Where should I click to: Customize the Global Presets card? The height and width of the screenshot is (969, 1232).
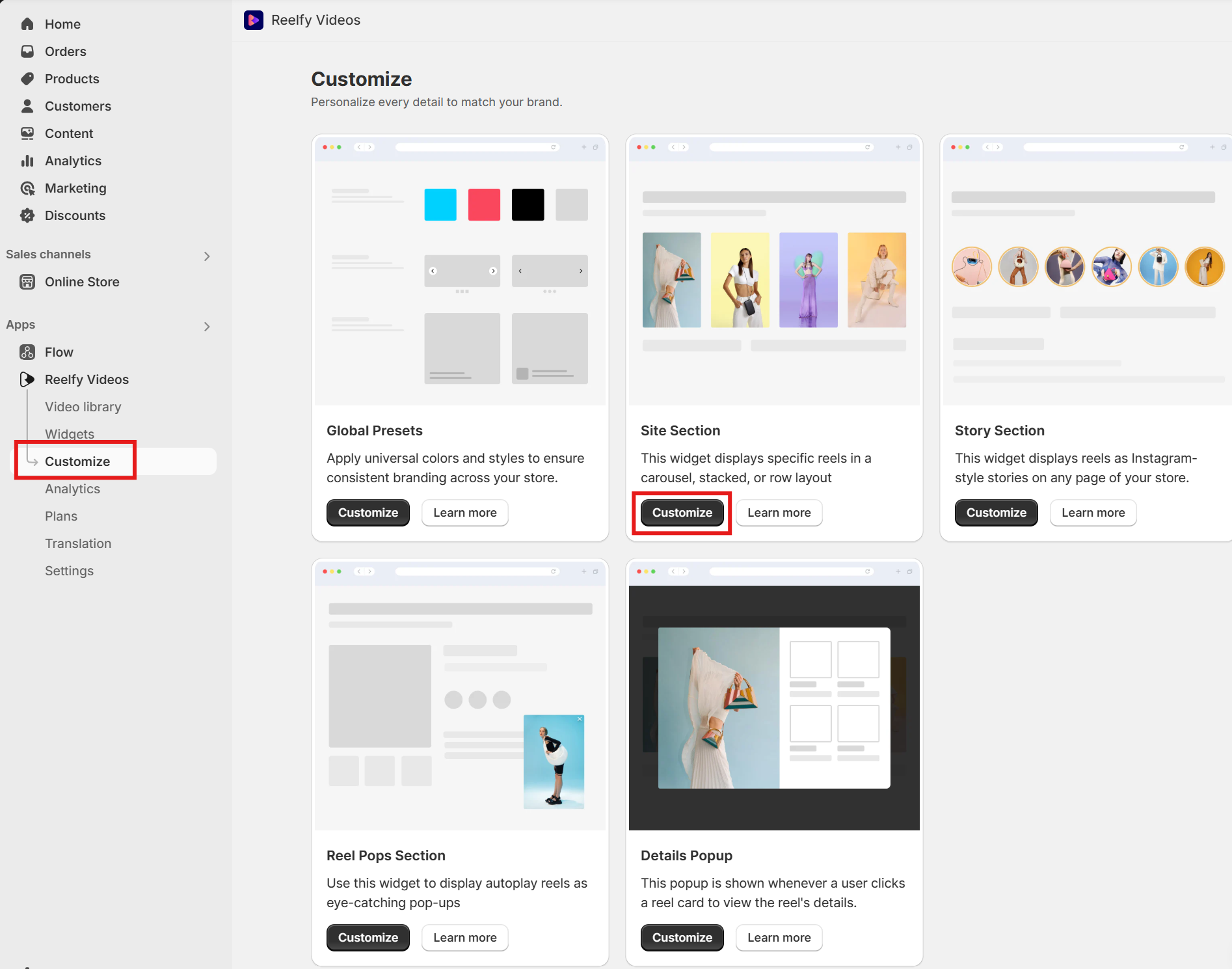coord(368,513)
